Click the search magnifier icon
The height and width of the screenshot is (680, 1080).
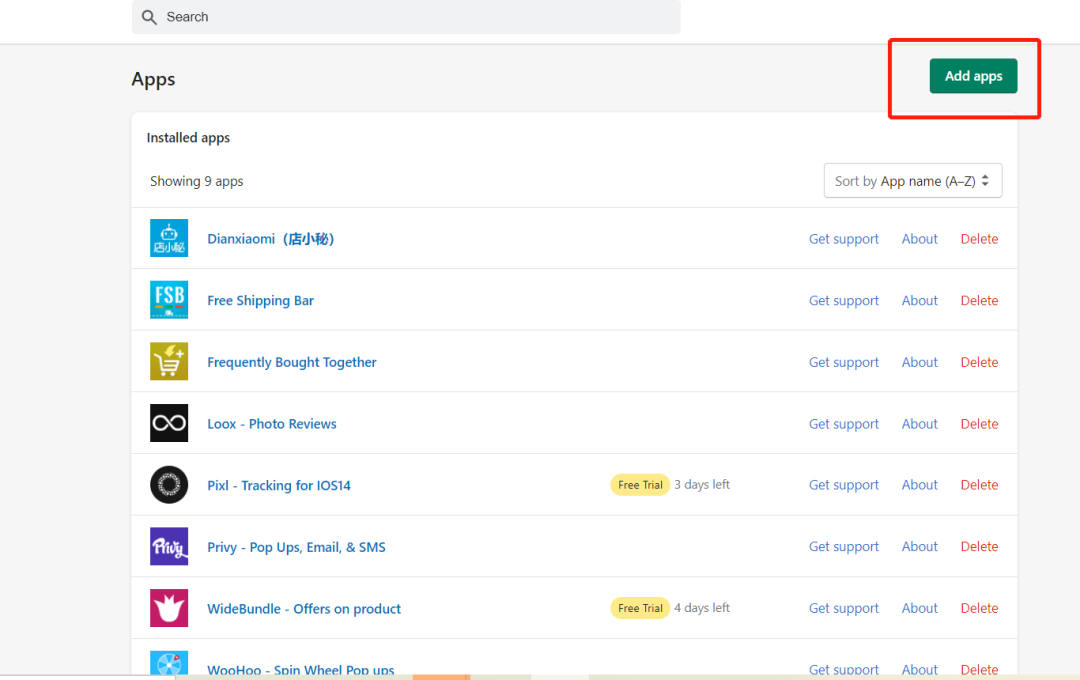tap(149, 17)
